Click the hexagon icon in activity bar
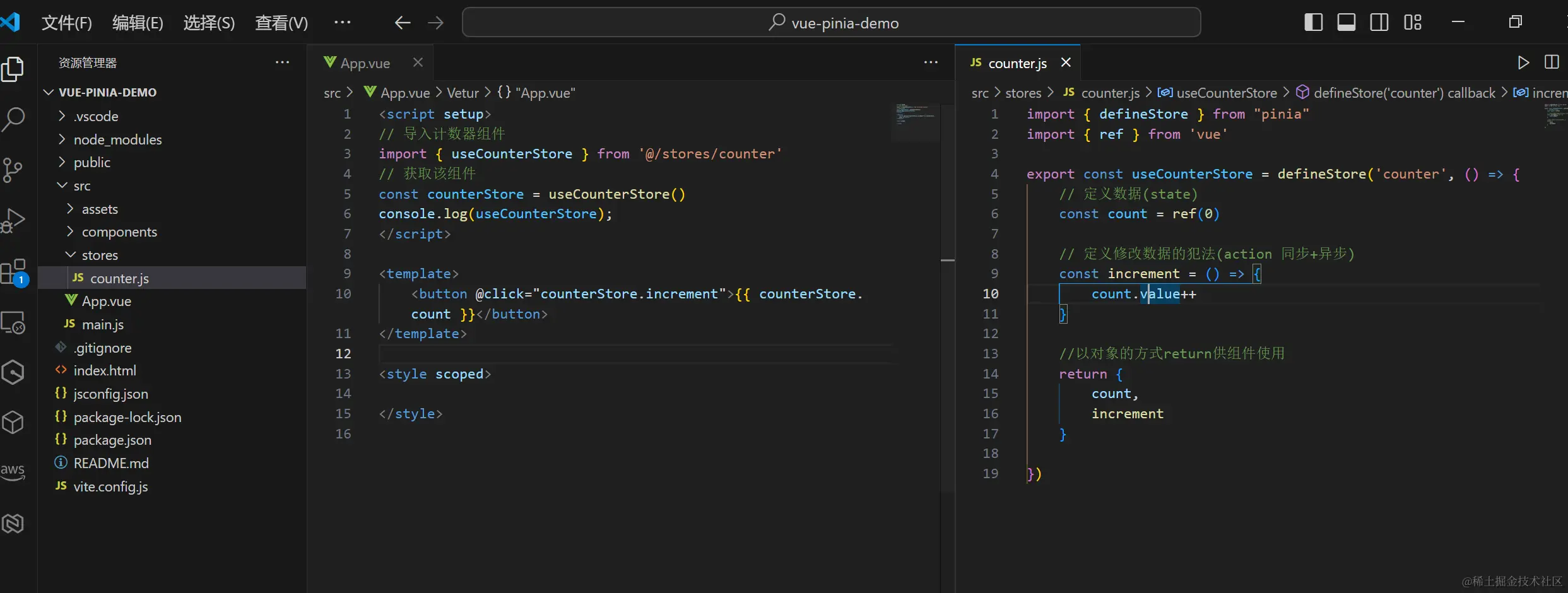Screen dimensions: 1568x593 click(13, 372)
